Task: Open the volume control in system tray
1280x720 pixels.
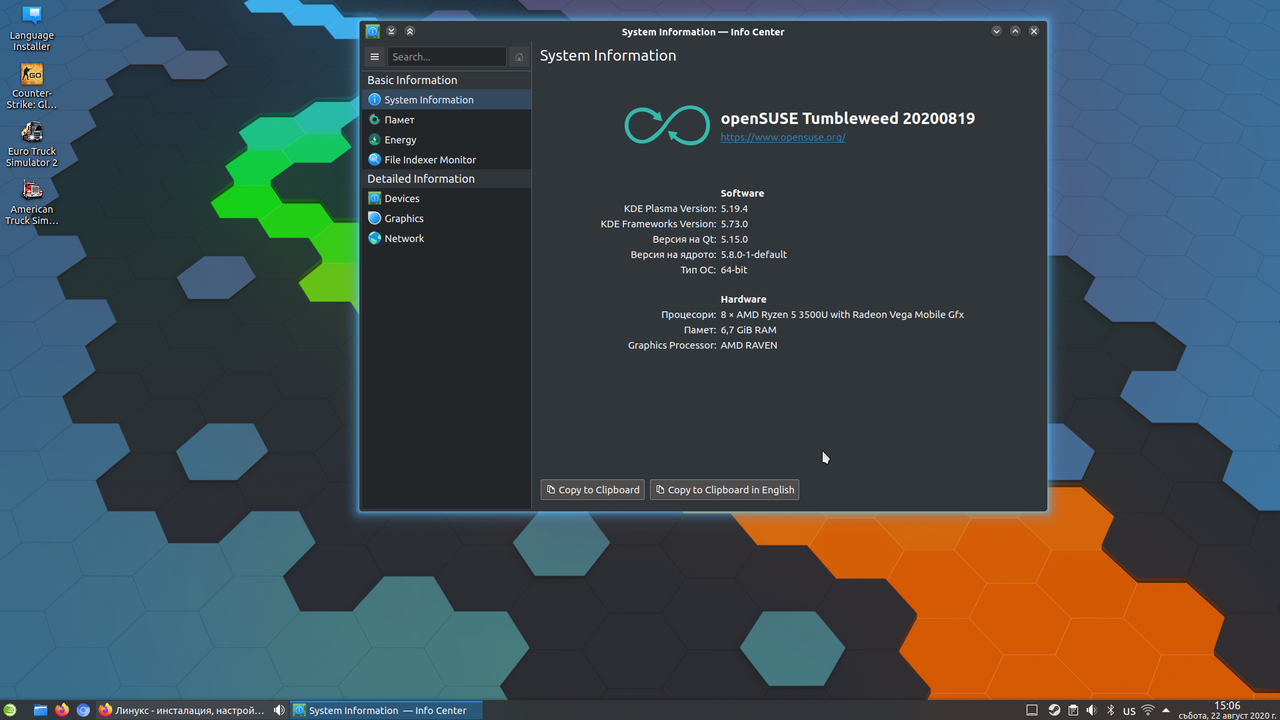Action: [x=1091, y=711]
